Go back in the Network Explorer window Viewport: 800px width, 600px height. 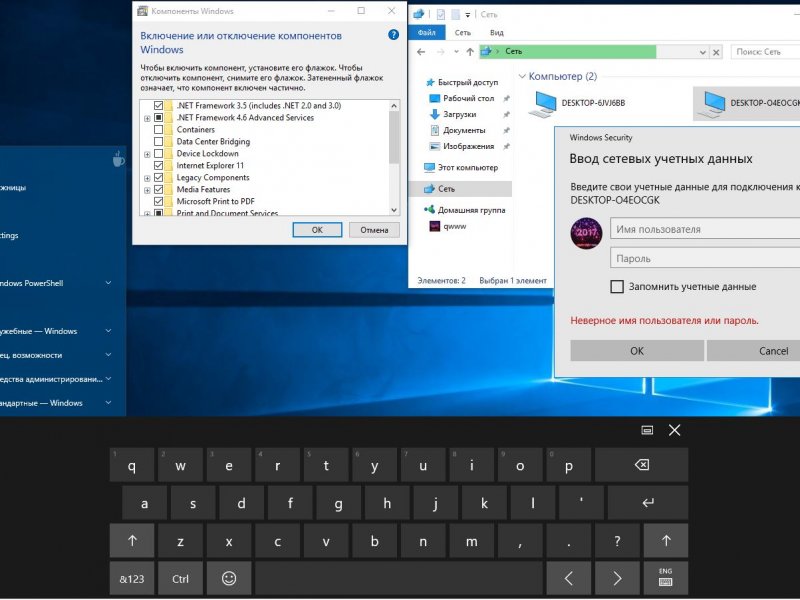point(421,52)
